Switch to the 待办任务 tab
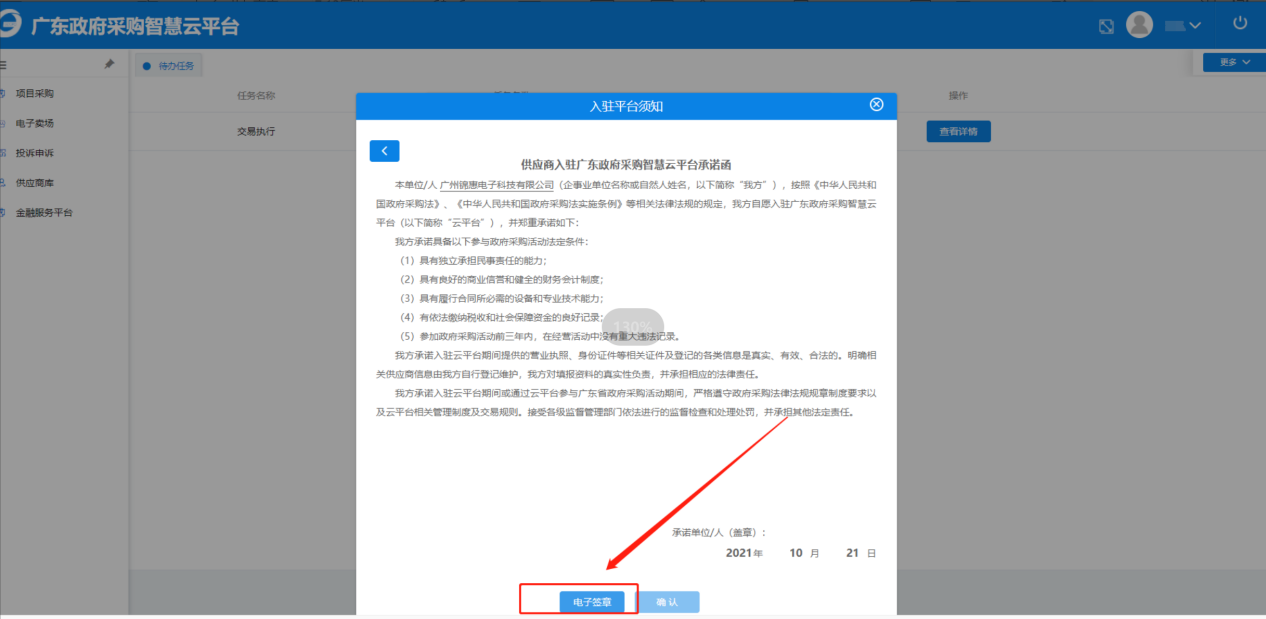This screenshot has height=619, width=1266. 169,66
